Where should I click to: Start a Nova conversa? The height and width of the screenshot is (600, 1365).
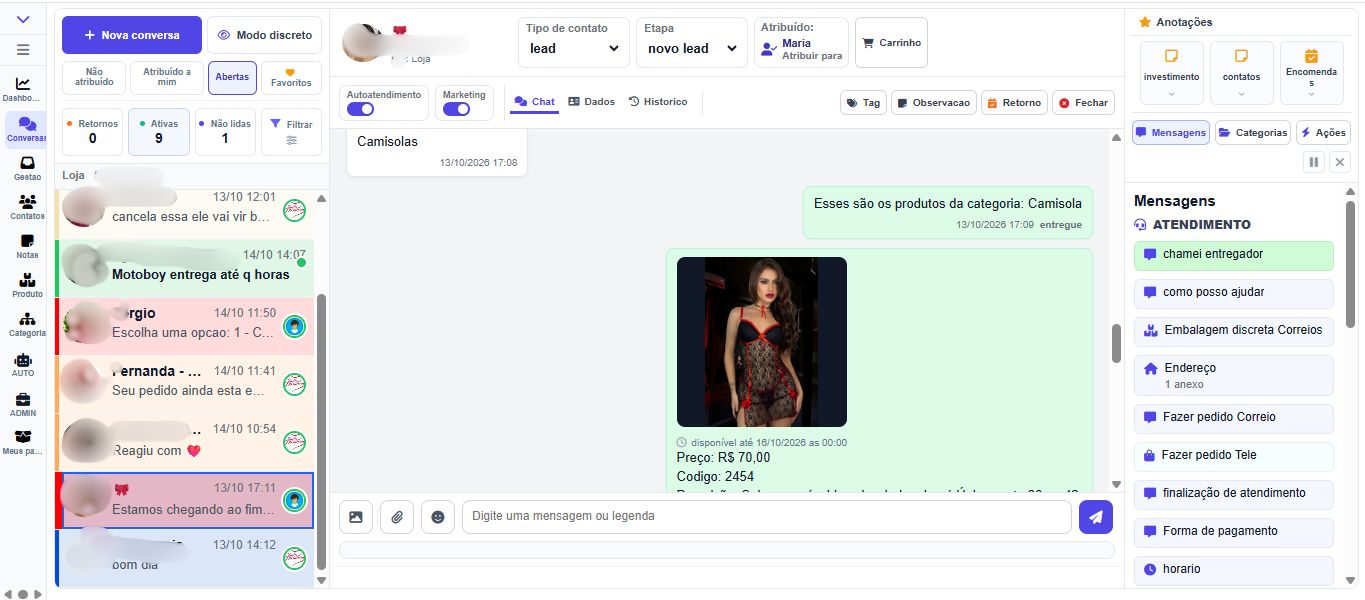click(x=132, y=35)
